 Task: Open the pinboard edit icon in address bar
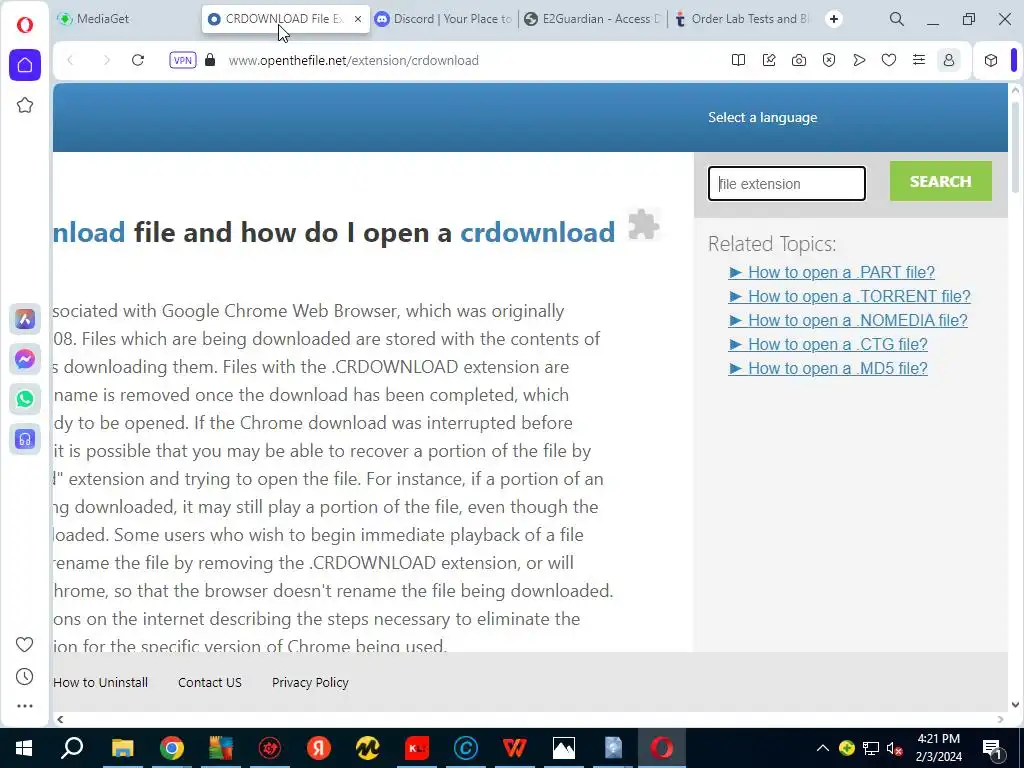coord(769,60)
